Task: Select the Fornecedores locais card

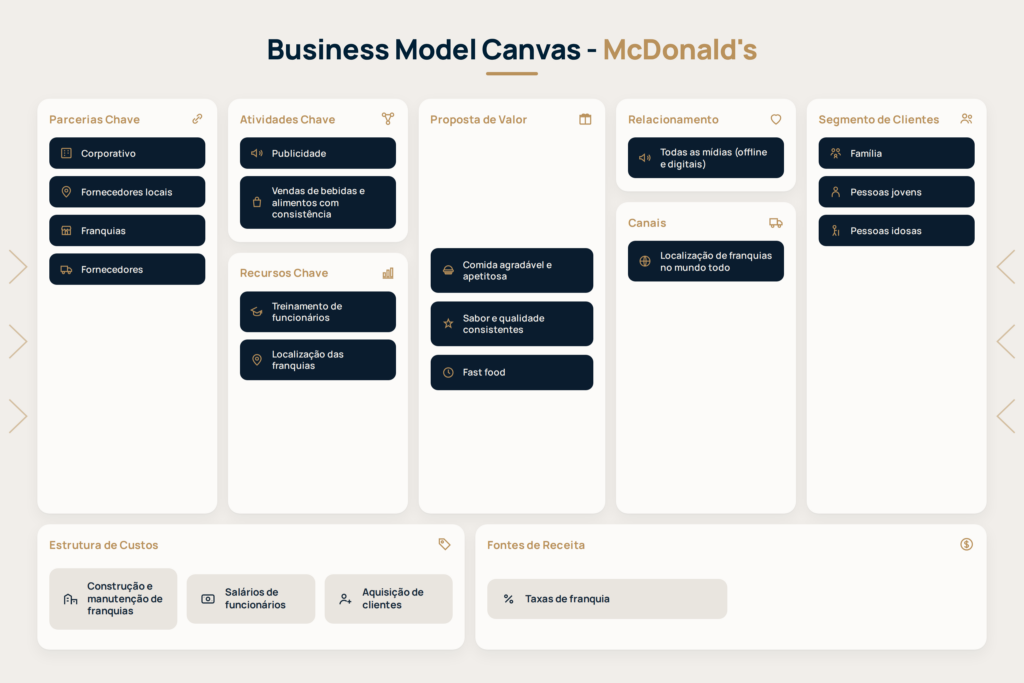Action: point(127,192)
